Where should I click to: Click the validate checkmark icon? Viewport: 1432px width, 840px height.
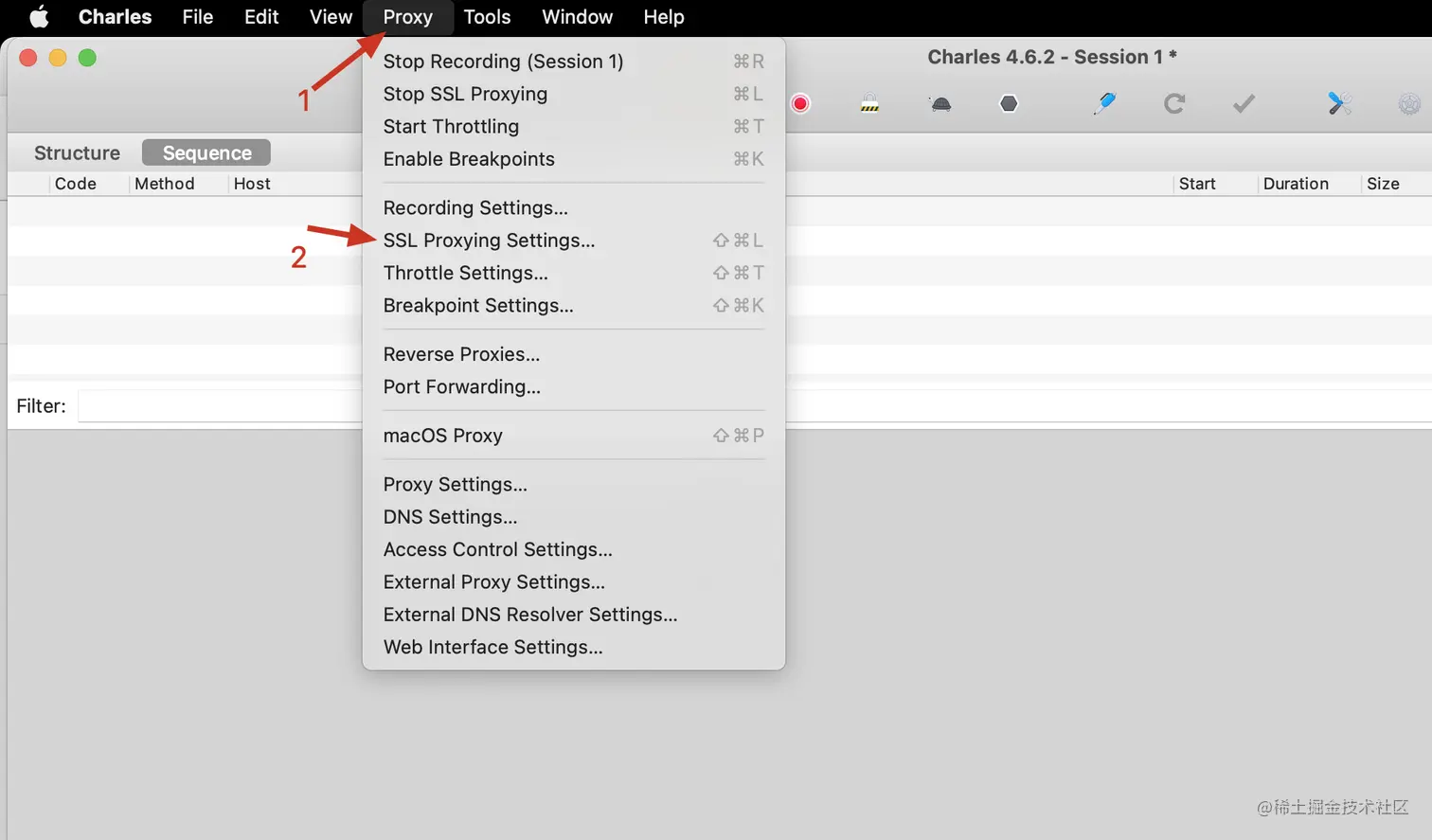point(1244,103)
